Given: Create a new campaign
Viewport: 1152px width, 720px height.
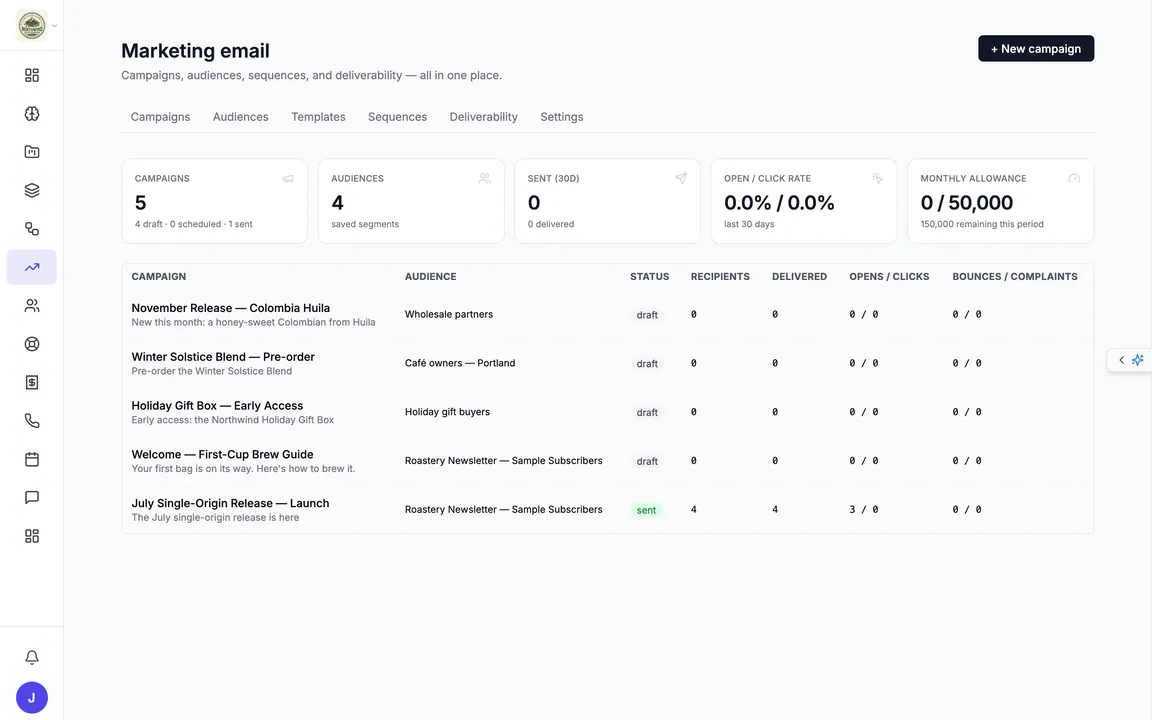Looking at the screenshot, I should coord(1036,48).
